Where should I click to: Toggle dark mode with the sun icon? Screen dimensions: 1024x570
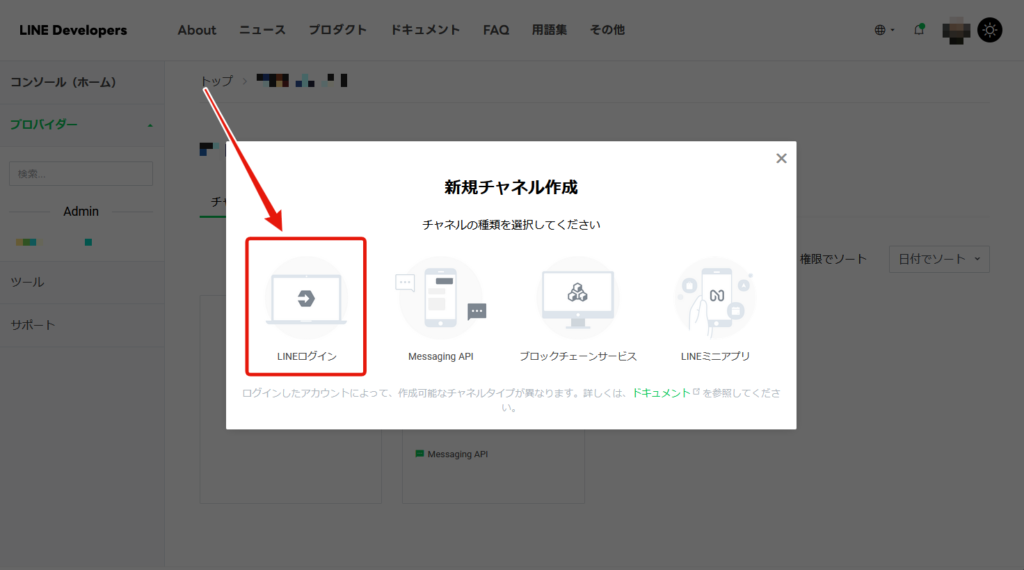coord(989,30)
